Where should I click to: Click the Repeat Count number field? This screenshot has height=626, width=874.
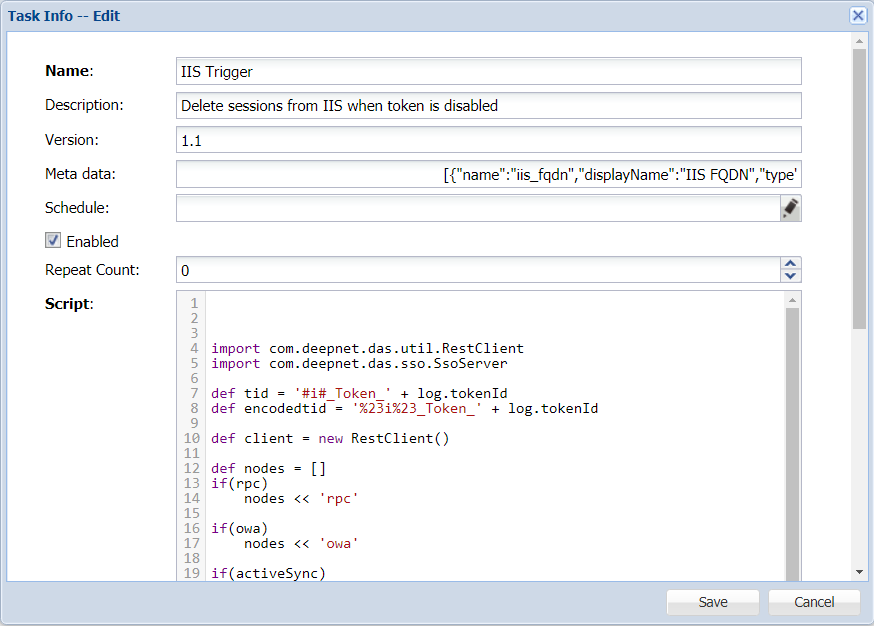[477, 270]
